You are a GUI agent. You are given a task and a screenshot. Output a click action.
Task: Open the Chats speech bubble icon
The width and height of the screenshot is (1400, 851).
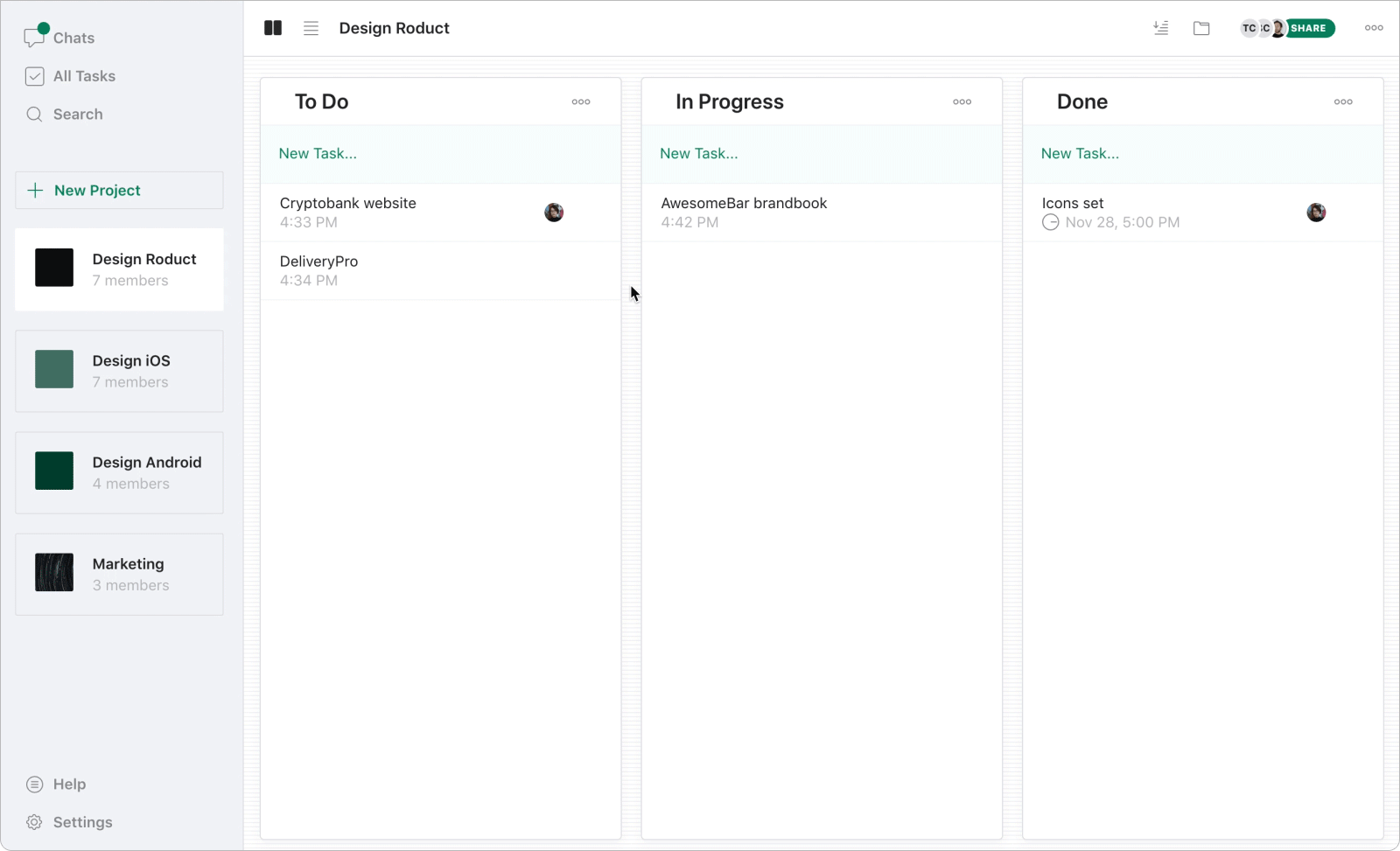(x=34, y=37)
